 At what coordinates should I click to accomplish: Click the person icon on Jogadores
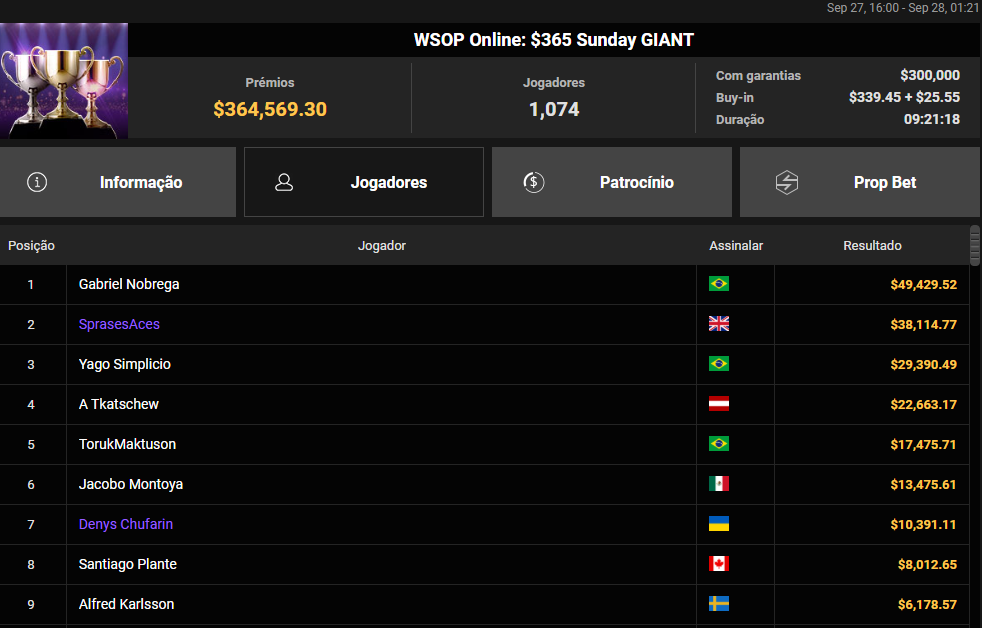pos(284,182)
